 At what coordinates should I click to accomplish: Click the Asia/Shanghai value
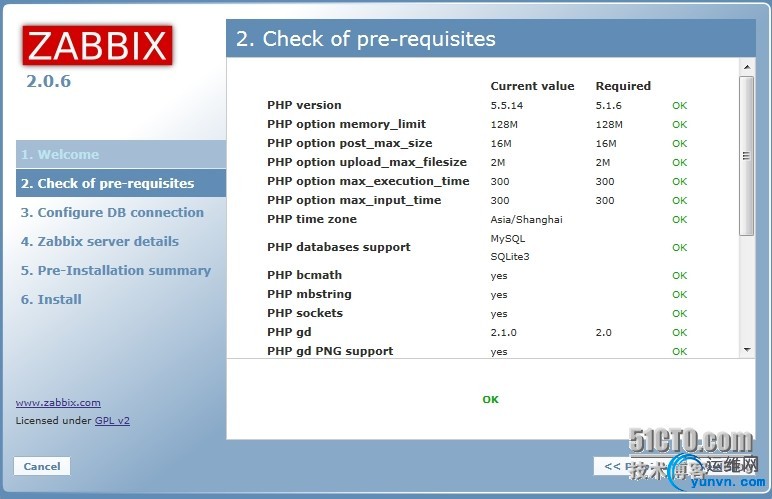coord(526,219)
